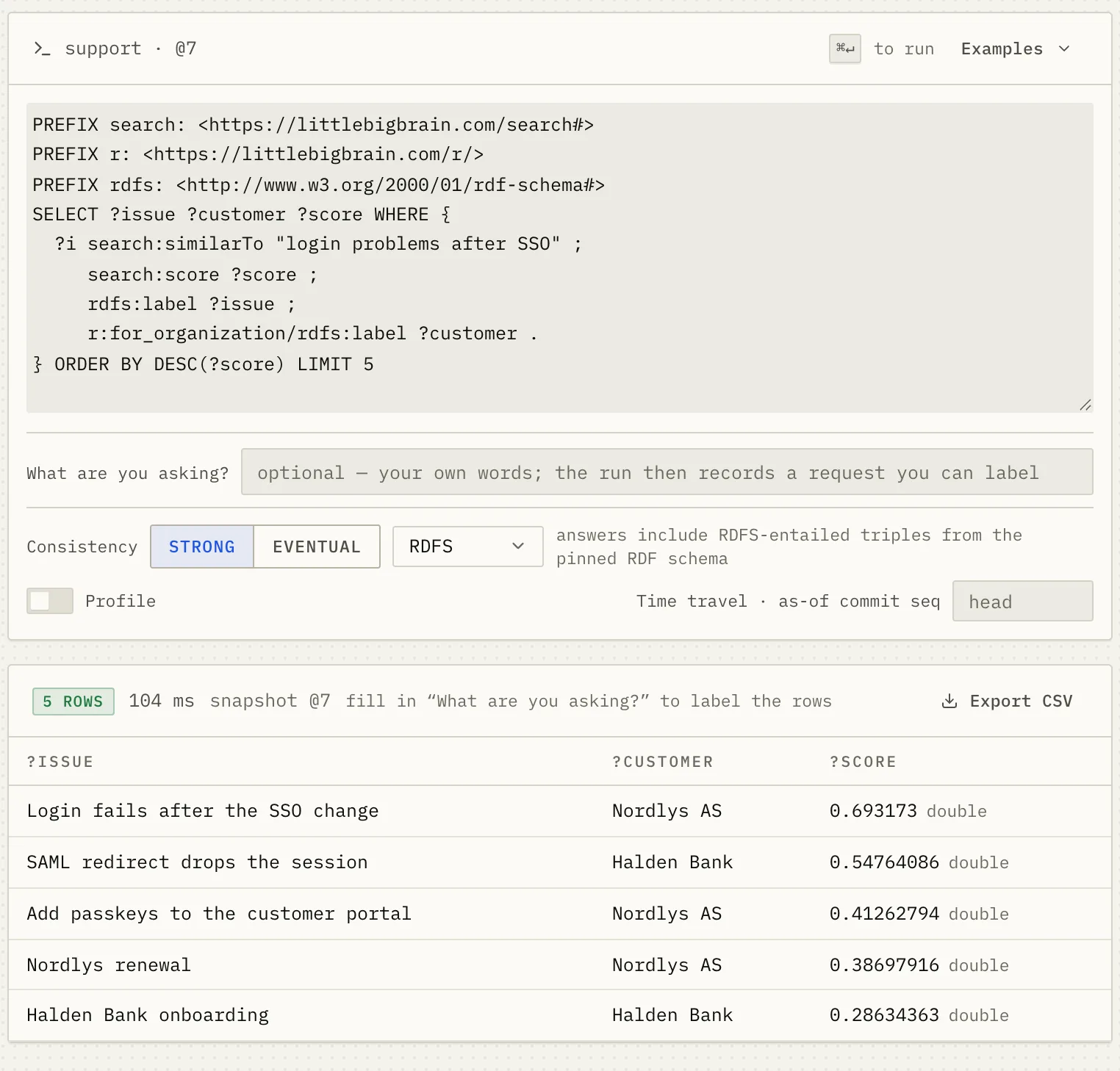Click the "snapshot @7" status text
Viewport: 1120px width, 1071px height.
[270, 701]
